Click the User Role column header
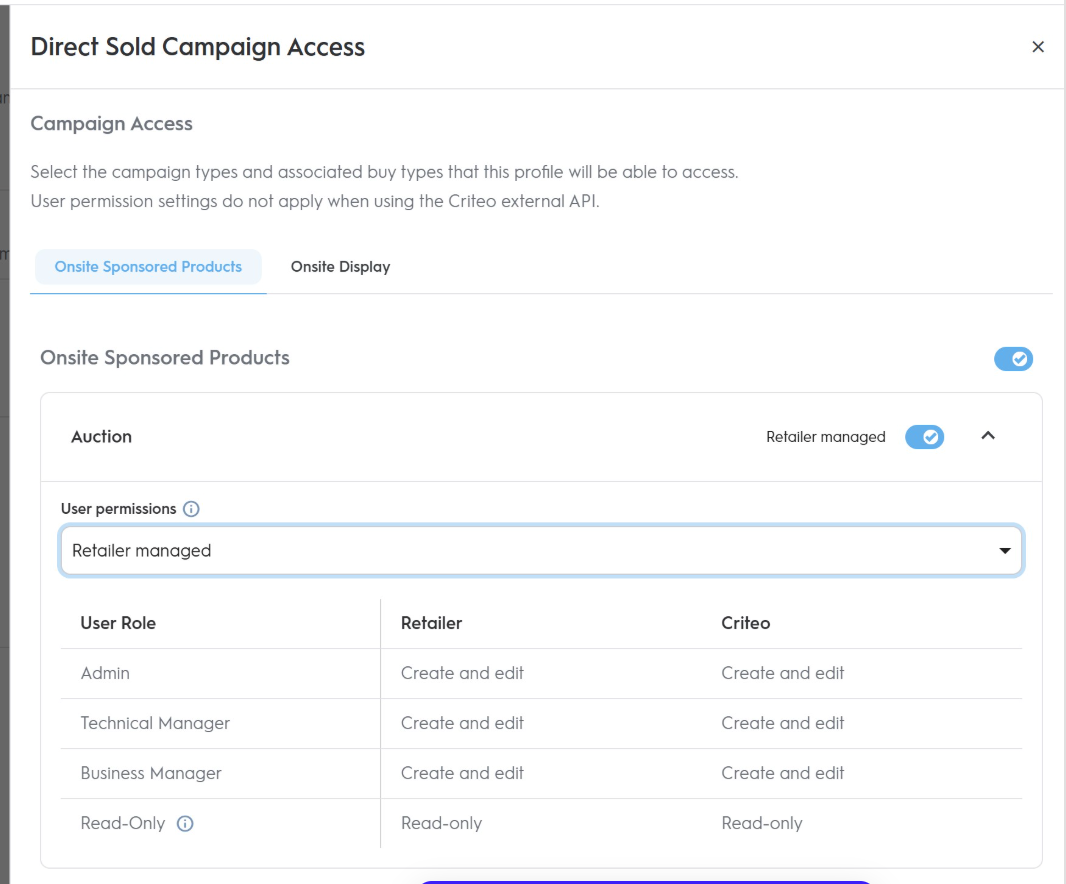 (x=118, y=623)
